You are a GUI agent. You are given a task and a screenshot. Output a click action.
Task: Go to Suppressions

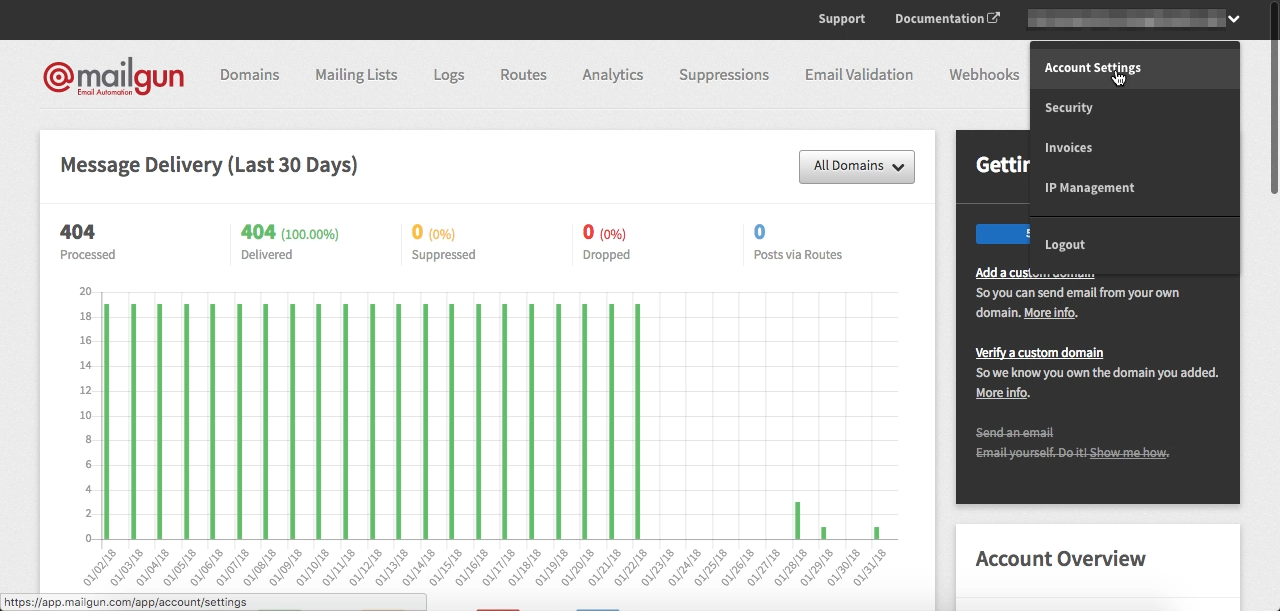coord(724,74)
